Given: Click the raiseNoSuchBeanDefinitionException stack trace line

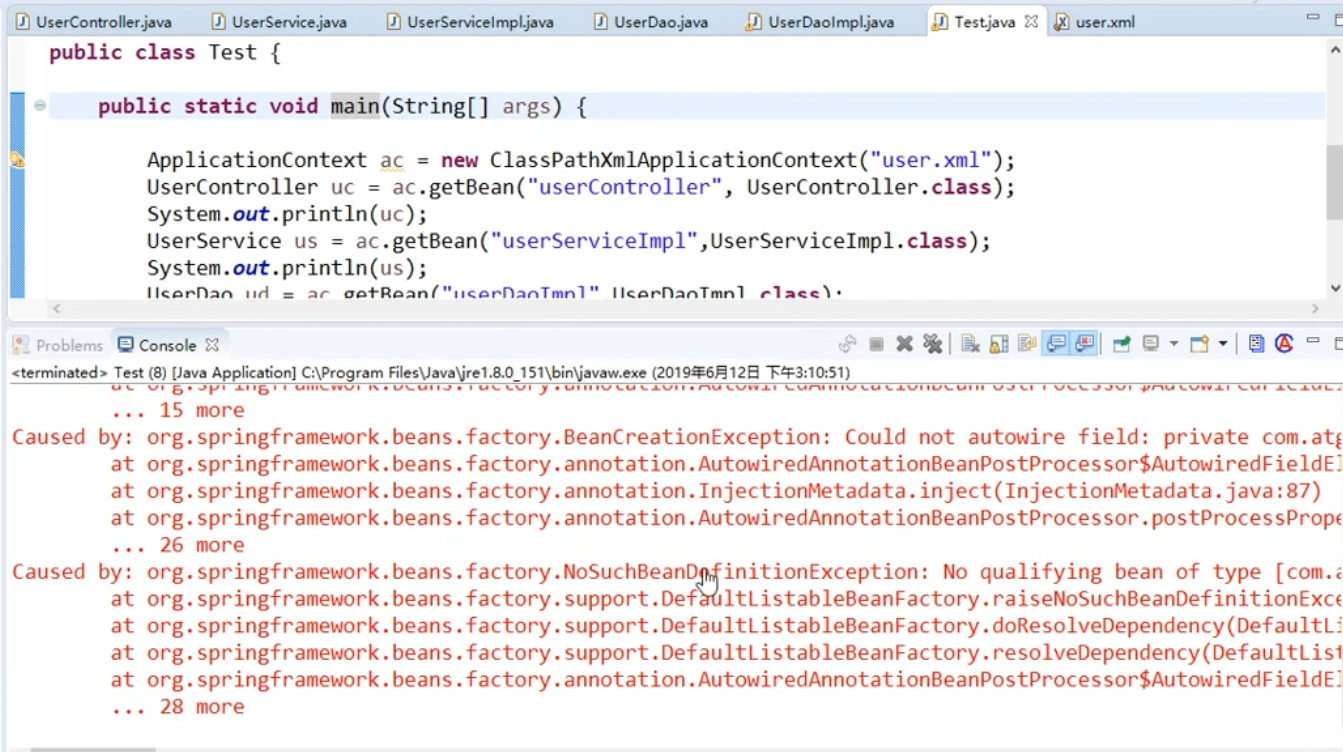Looking at the screenshot, I should point(726,599).
